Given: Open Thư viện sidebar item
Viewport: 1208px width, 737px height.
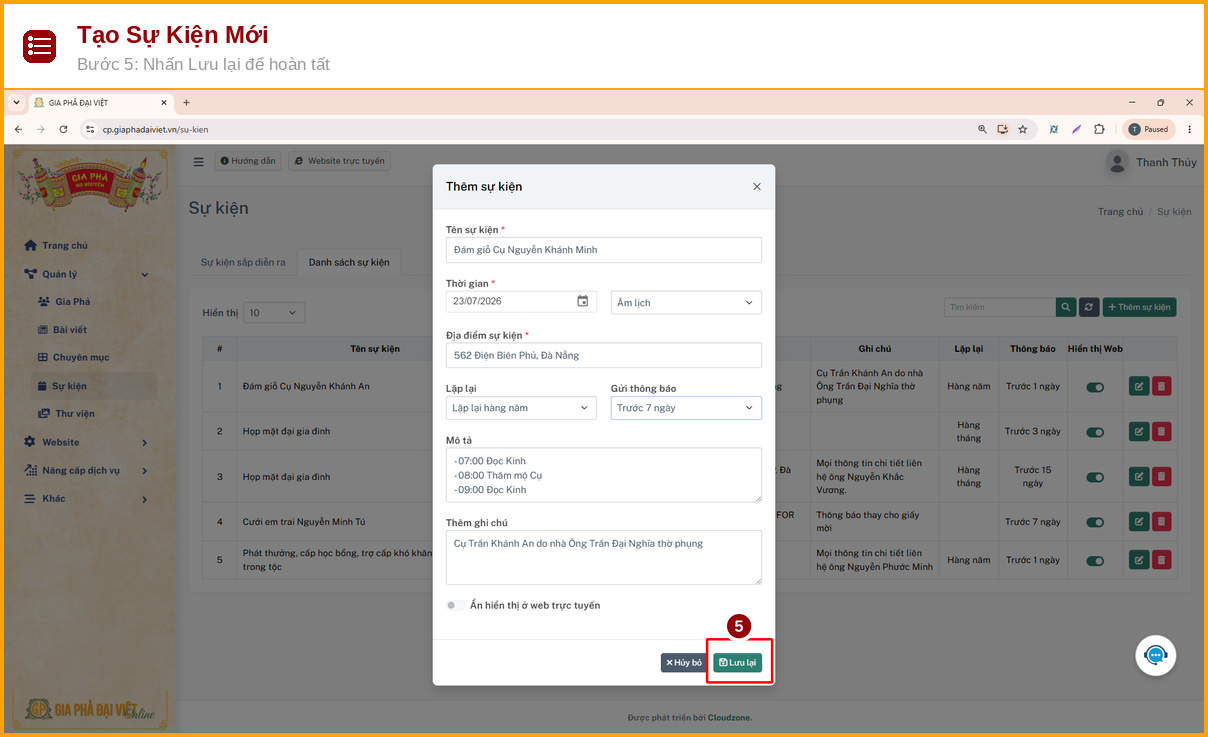Looking at the screenshot, I should tap(75, 413).
